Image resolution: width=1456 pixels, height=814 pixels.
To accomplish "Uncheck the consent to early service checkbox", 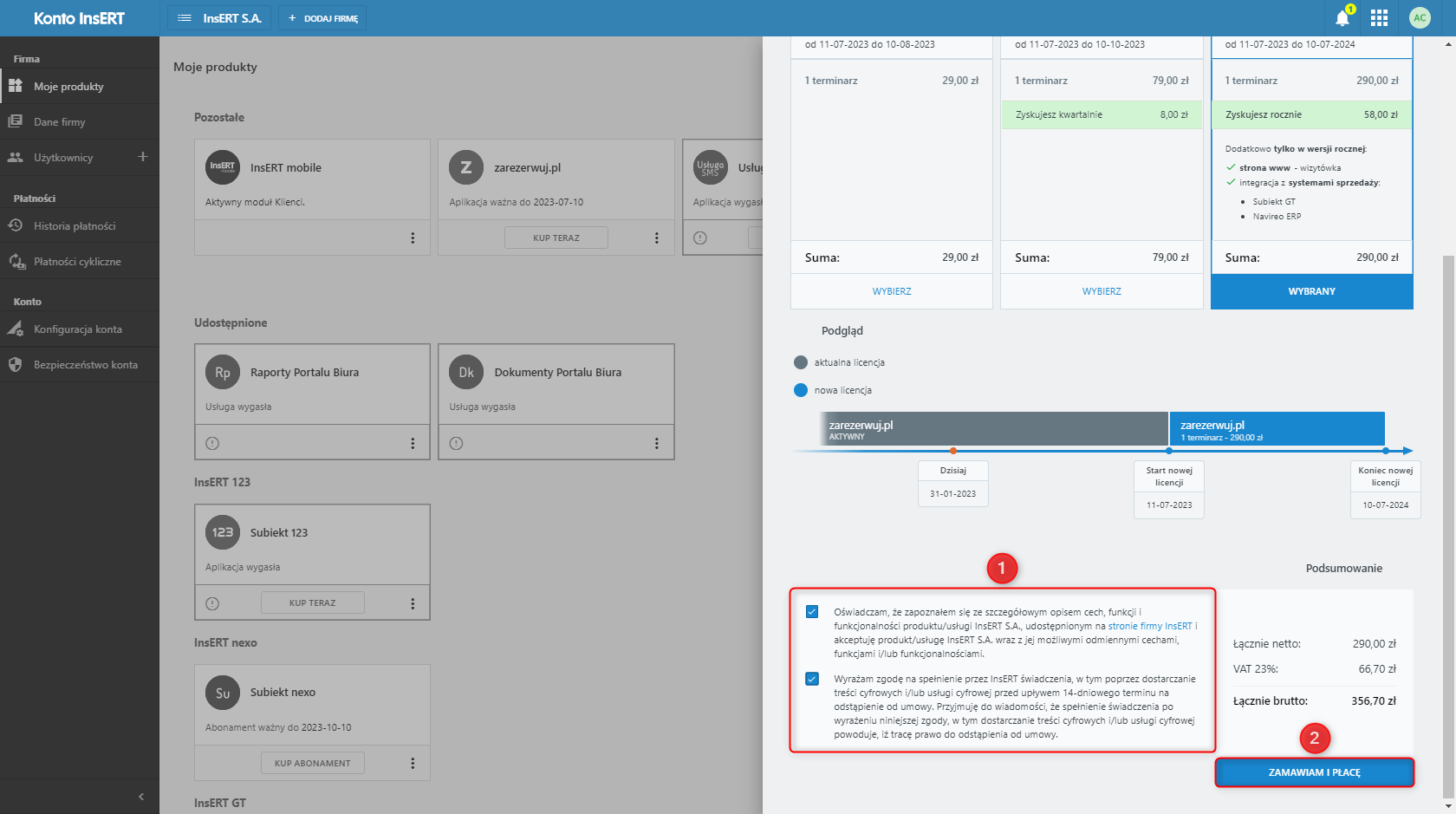I will click(812, 679).
